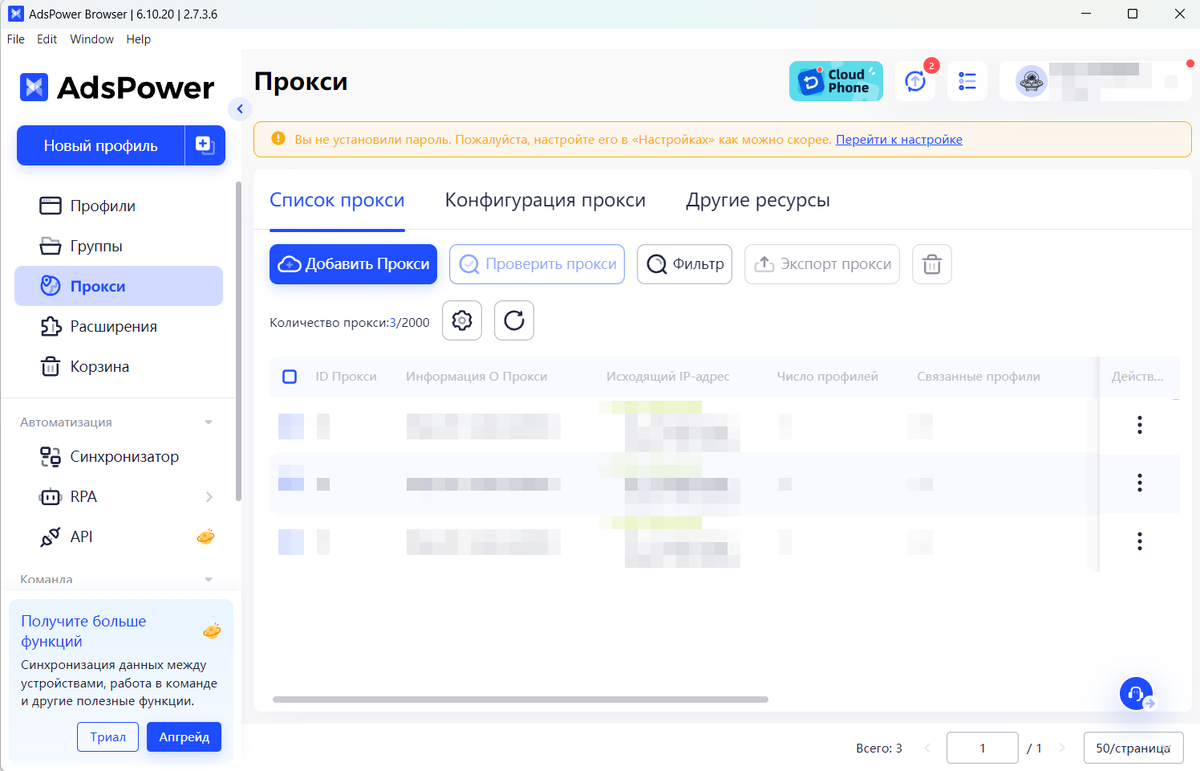Screen dimensions: 1200x771
Task: Click the delete proxy trash icon
Action: (x=932, y=264)
